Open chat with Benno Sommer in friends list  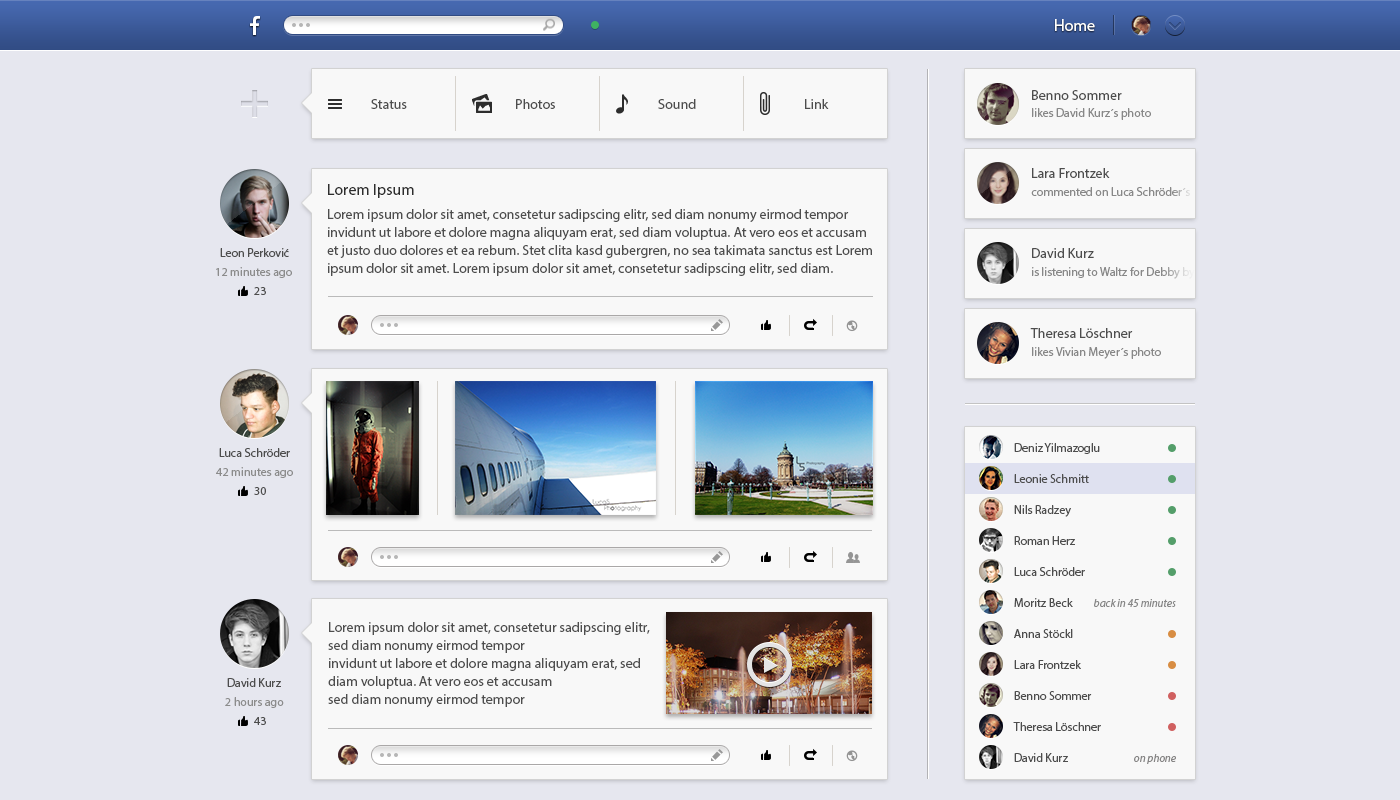(x=1079, y=696)
